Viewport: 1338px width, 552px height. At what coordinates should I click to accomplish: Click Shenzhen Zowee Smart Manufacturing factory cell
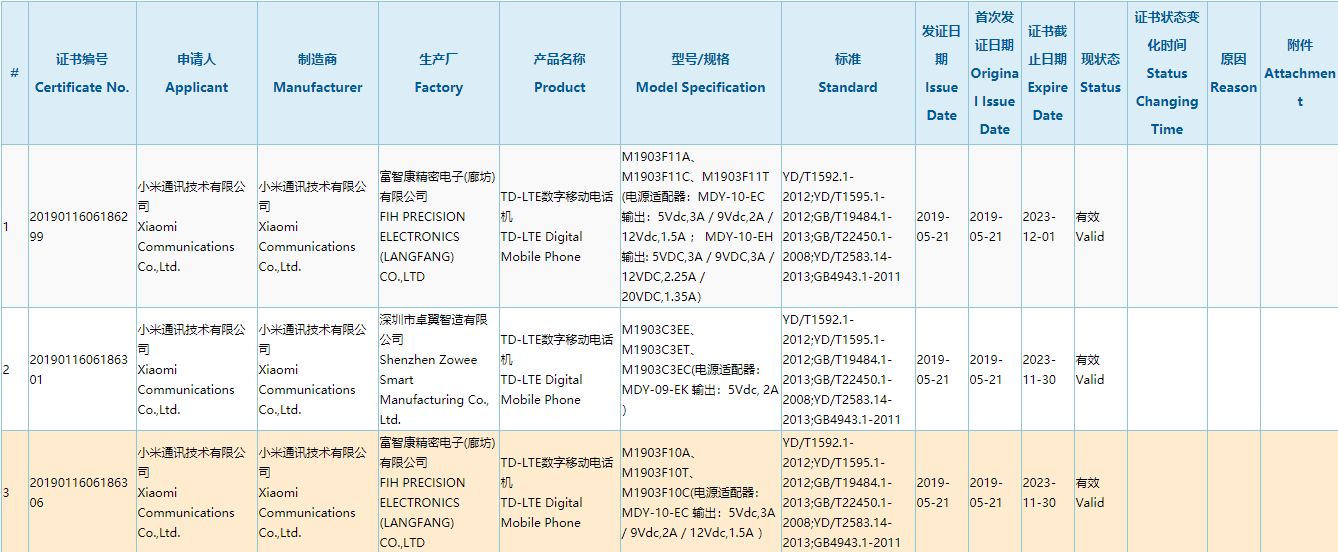438,369
